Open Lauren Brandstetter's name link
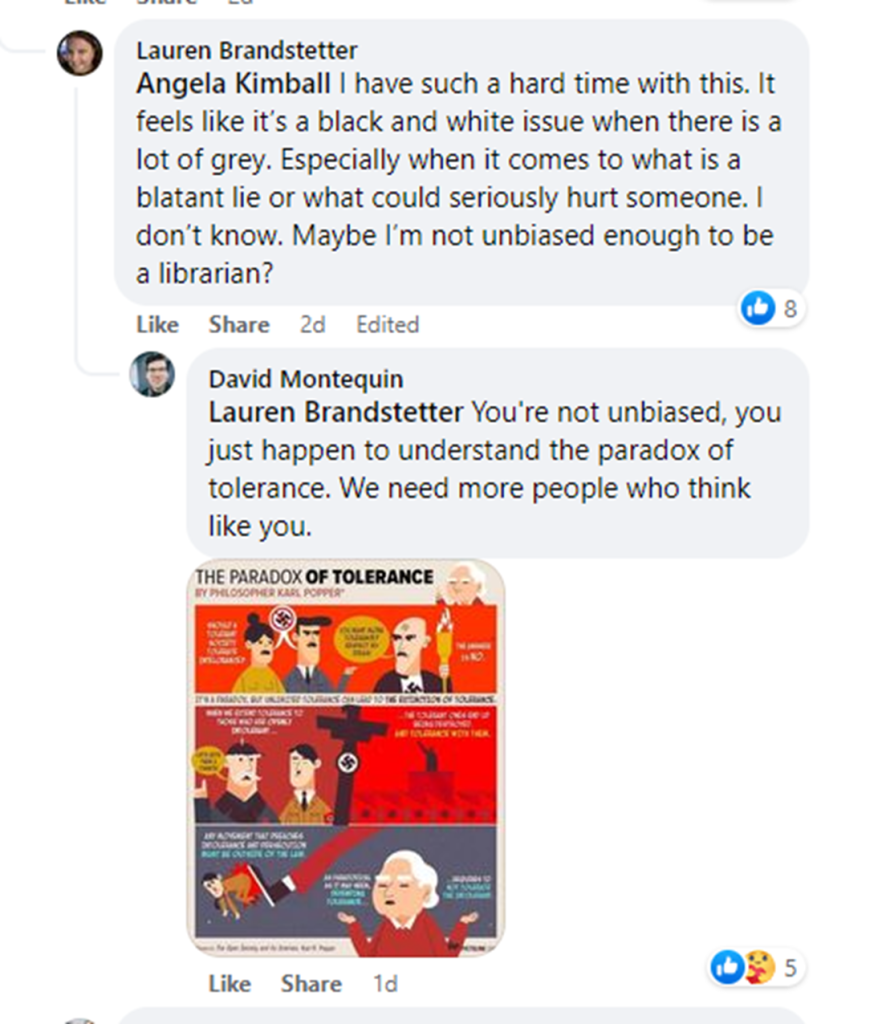The width and height of the screenshot is (878, 1024). 247,50
